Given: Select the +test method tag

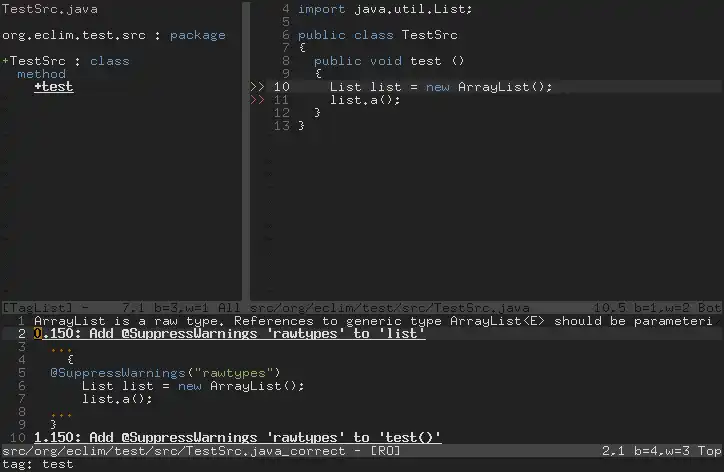Looking at the screenshot, I should tap(54, 87).
